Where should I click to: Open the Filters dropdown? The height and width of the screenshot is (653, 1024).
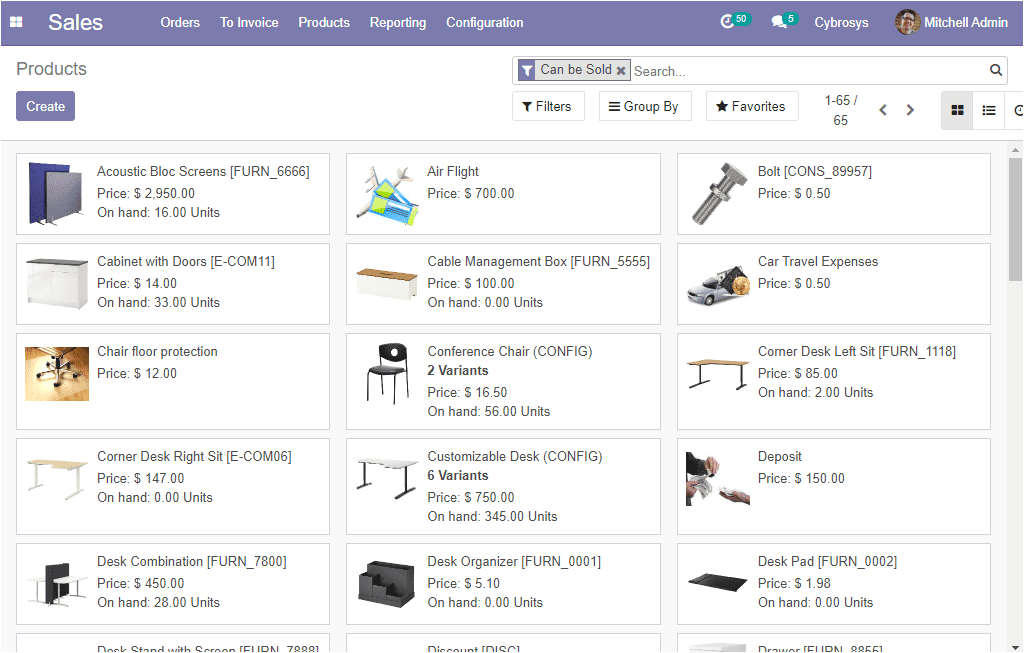(548, 106)
